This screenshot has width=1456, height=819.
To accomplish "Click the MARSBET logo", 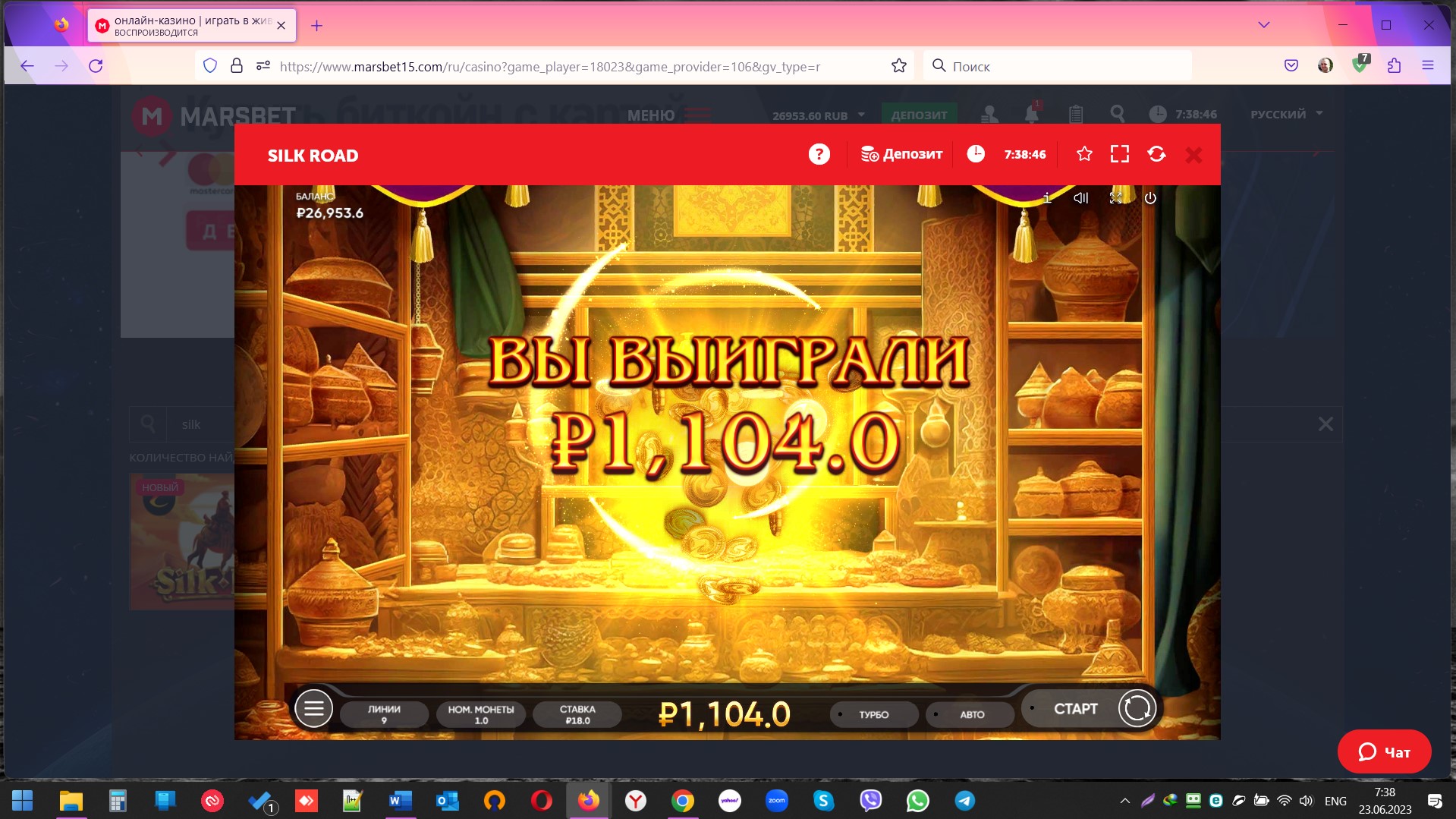I will pyautogui.click(x=214, y=116).
